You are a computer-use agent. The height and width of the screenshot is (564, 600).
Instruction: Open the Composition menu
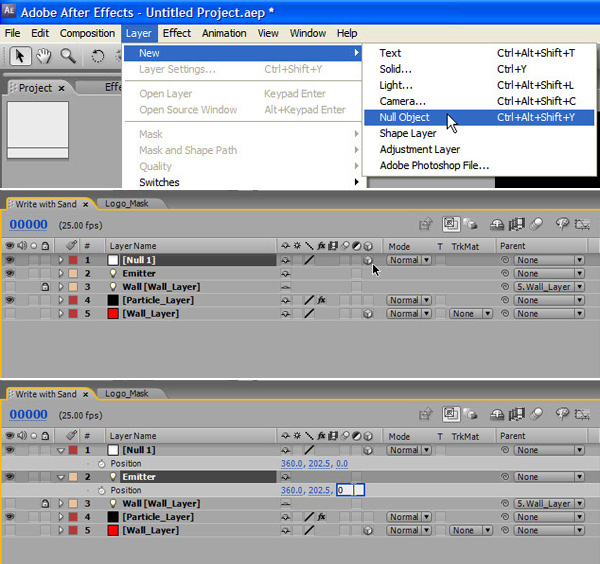(x=87, y=33)
